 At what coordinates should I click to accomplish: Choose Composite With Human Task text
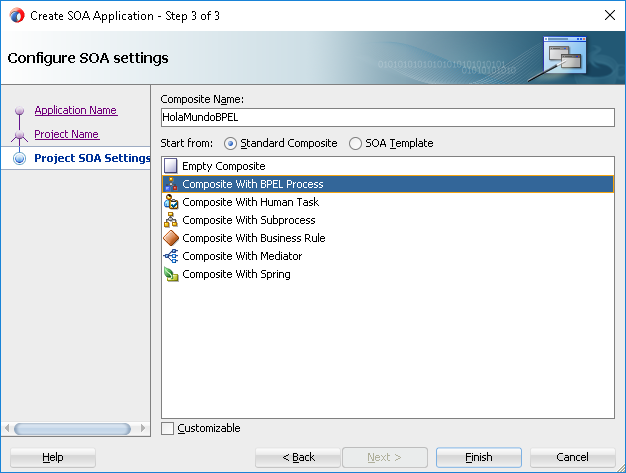[251, 202]
